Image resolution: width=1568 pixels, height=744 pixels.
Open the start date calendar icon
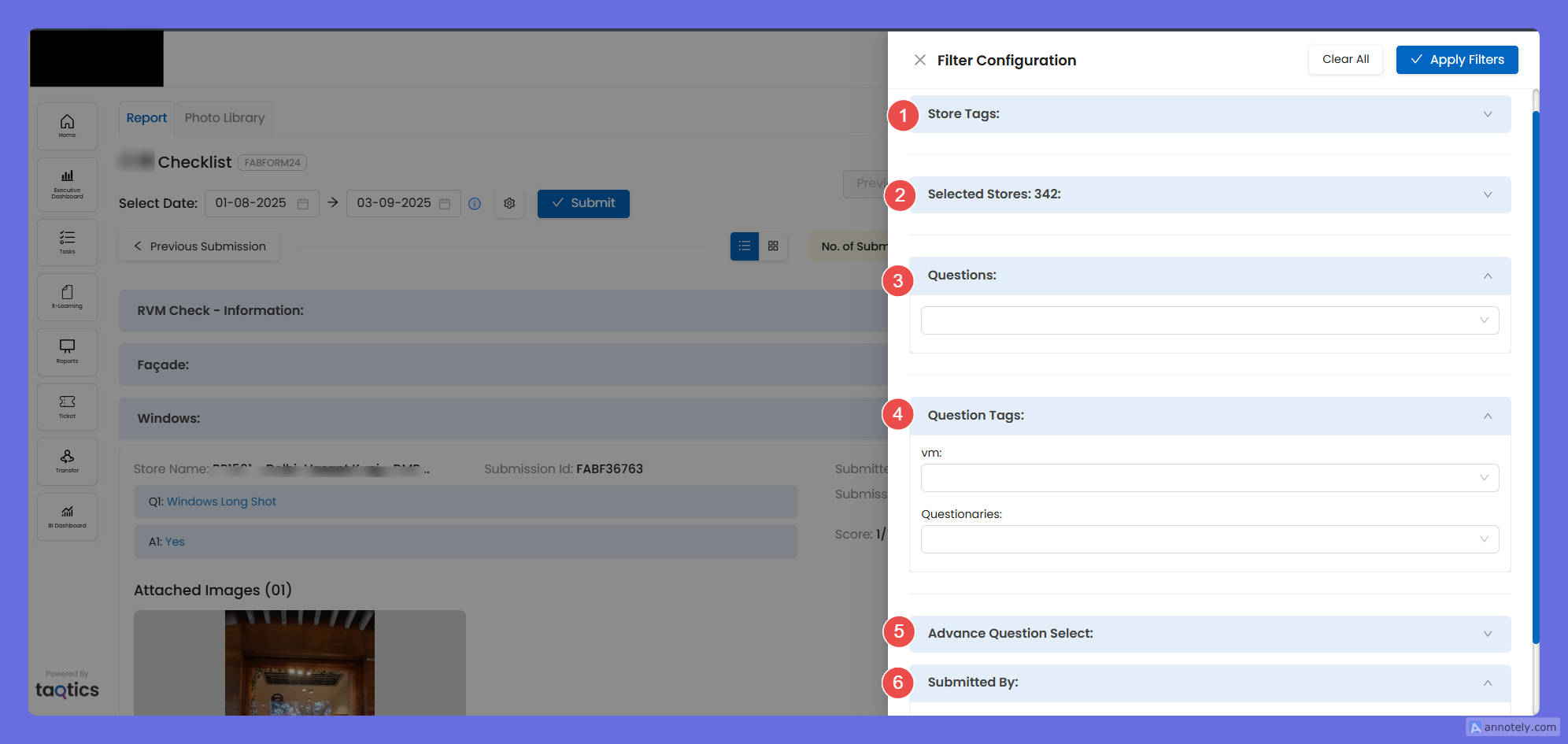pos(303,204)
